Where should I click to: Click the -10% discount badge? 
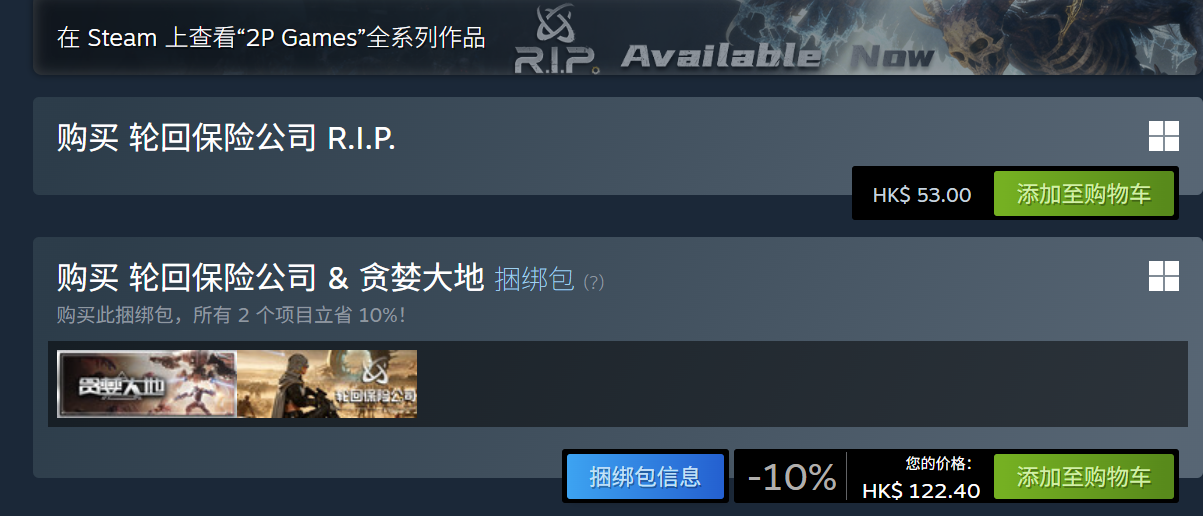792,477
